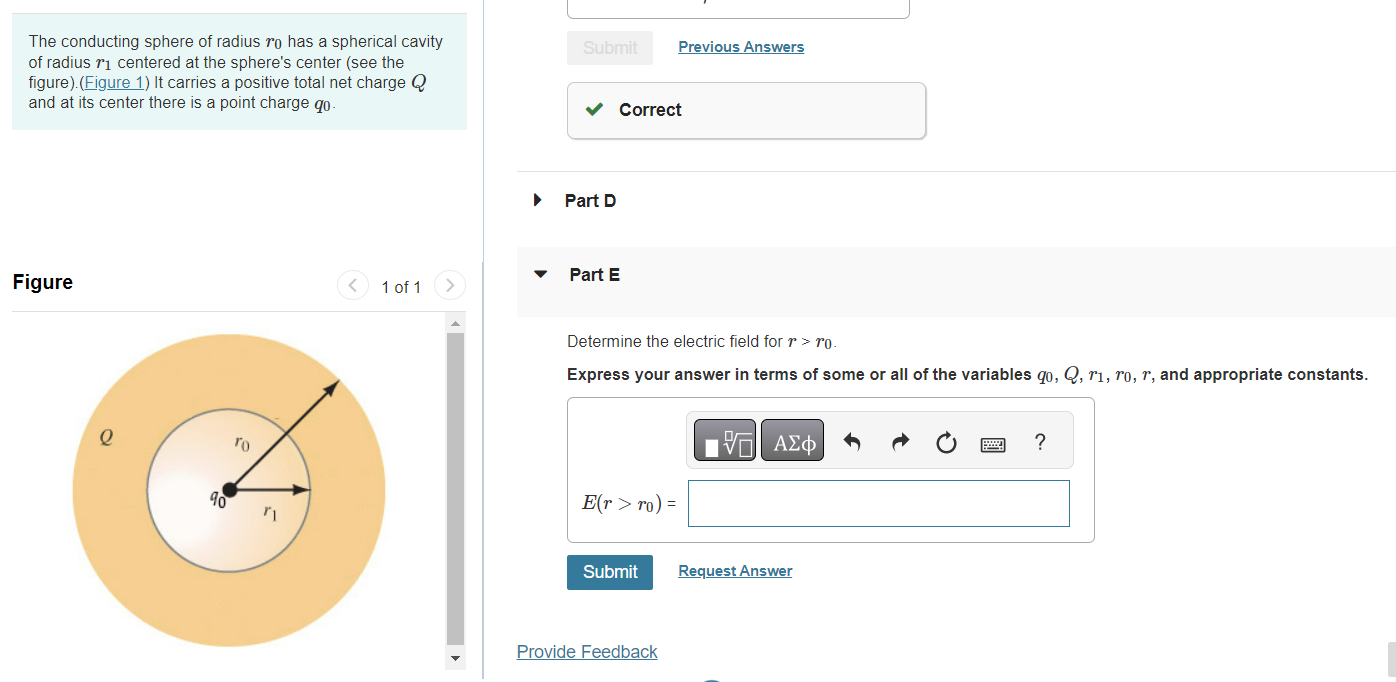View Previous Answers for the earlier part
The height and width of the screenshot is (682, 1396).
pyautogui.click(x=741, y=46)
